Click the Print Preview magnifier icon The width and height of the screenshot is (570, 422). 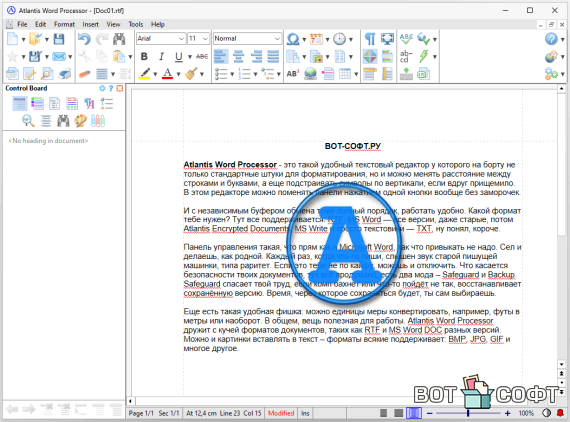click(x=47, y=74)
